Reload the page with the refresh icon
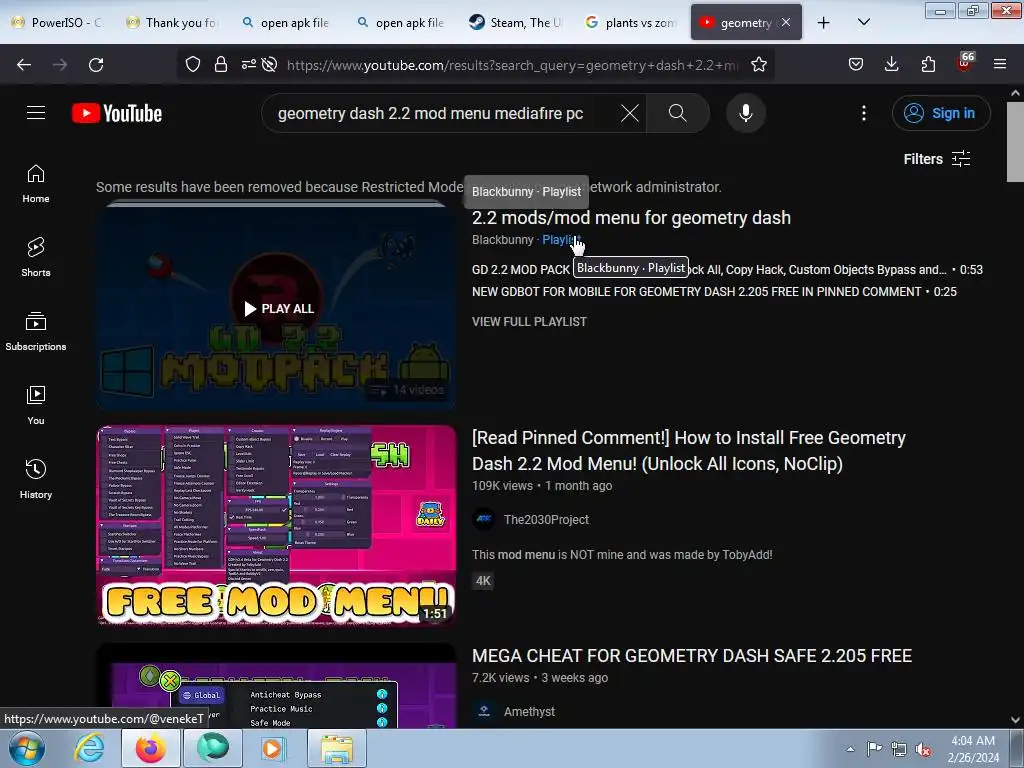This screenshot has width=1024, height=768. coord(96,65)
